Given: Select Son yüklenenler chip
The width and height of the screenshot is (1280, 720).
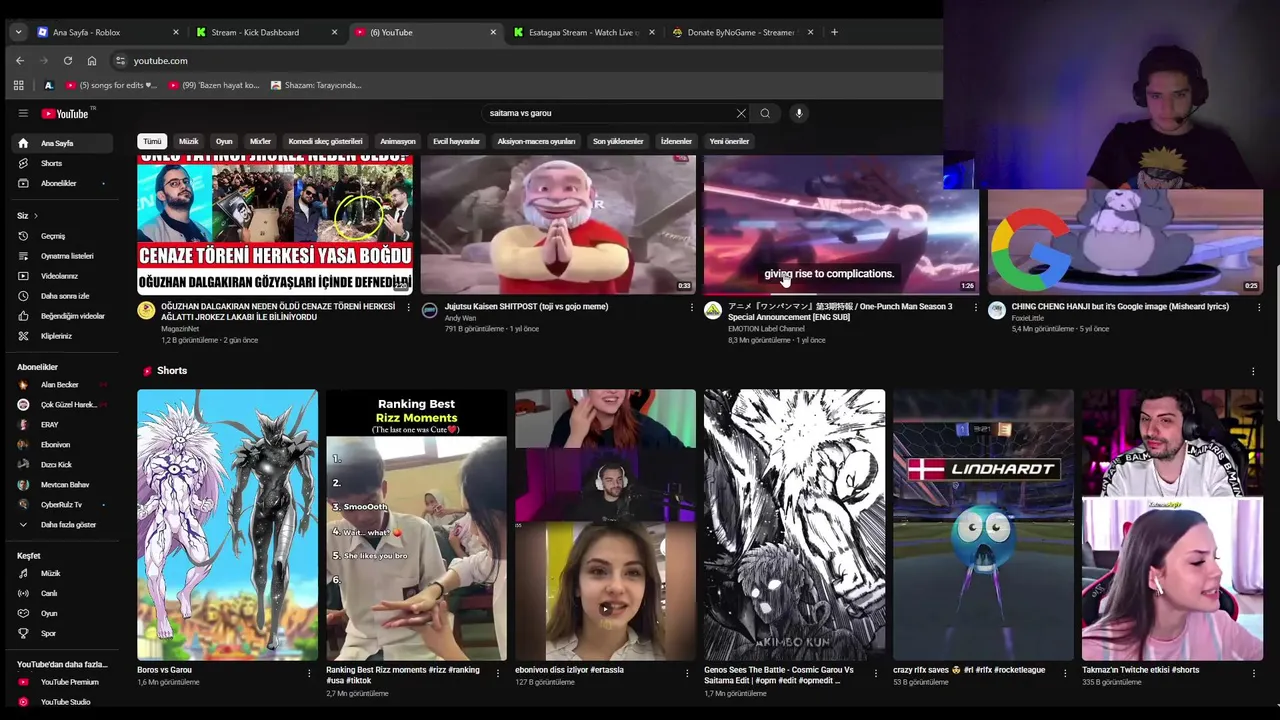Looking at the screenshot, I should tap(618, 141).
